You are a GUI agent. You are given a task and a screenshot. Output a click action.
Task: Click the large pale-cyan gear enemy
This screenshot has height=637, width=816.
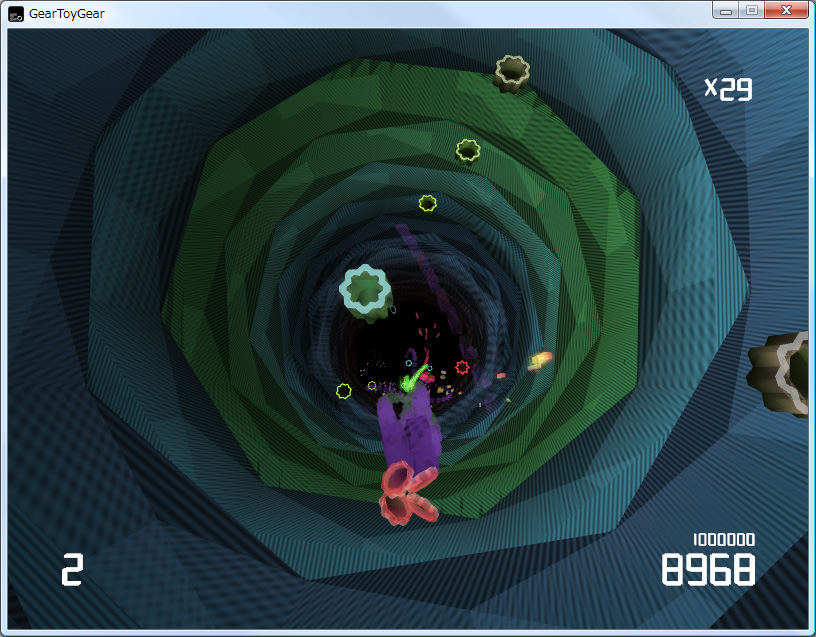coord(366,292)
